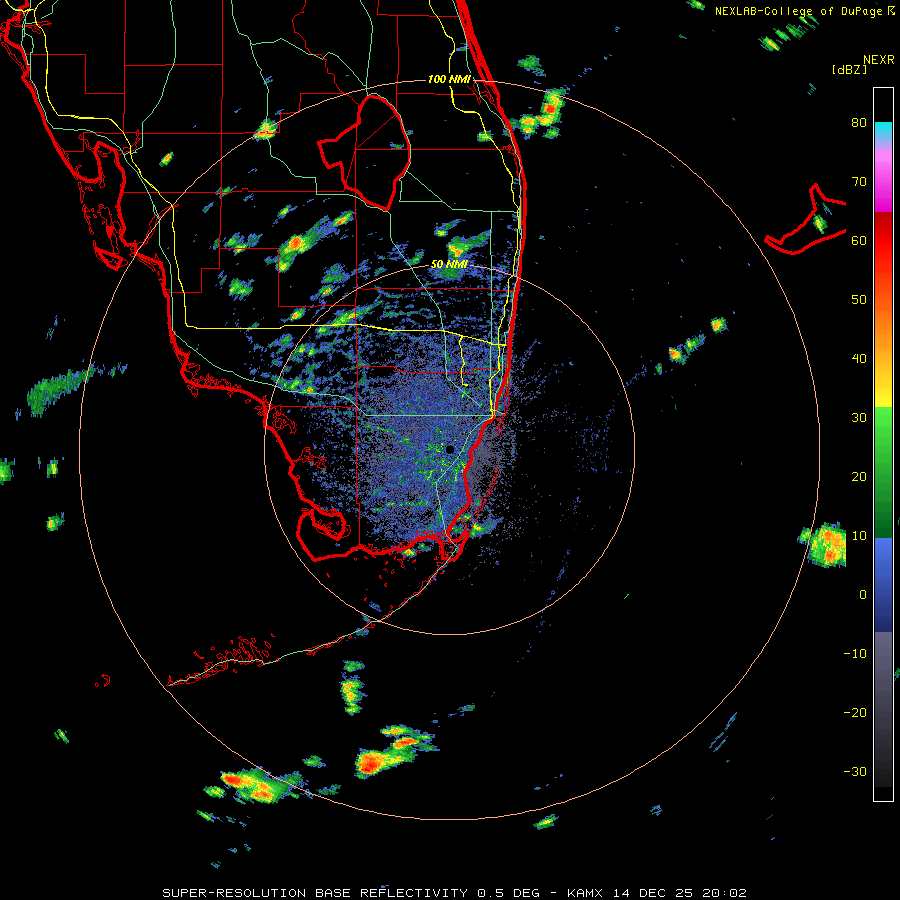The image size is (900, 900).
Task: Click the Super-Resolution Base Reflectivity caption
Action: click(454, 893)
